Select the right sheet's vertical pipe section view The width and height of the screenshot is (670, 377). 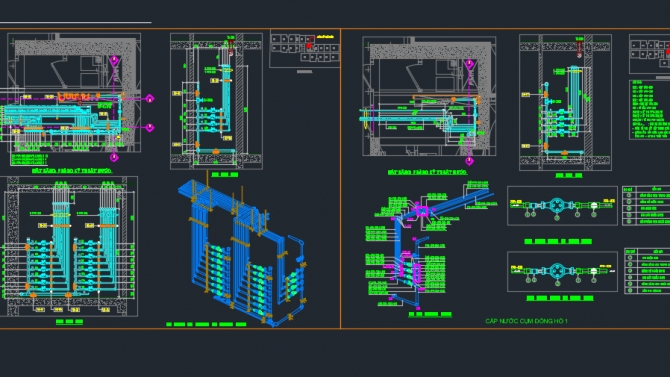pyautogui.click(x=565, y=103)
